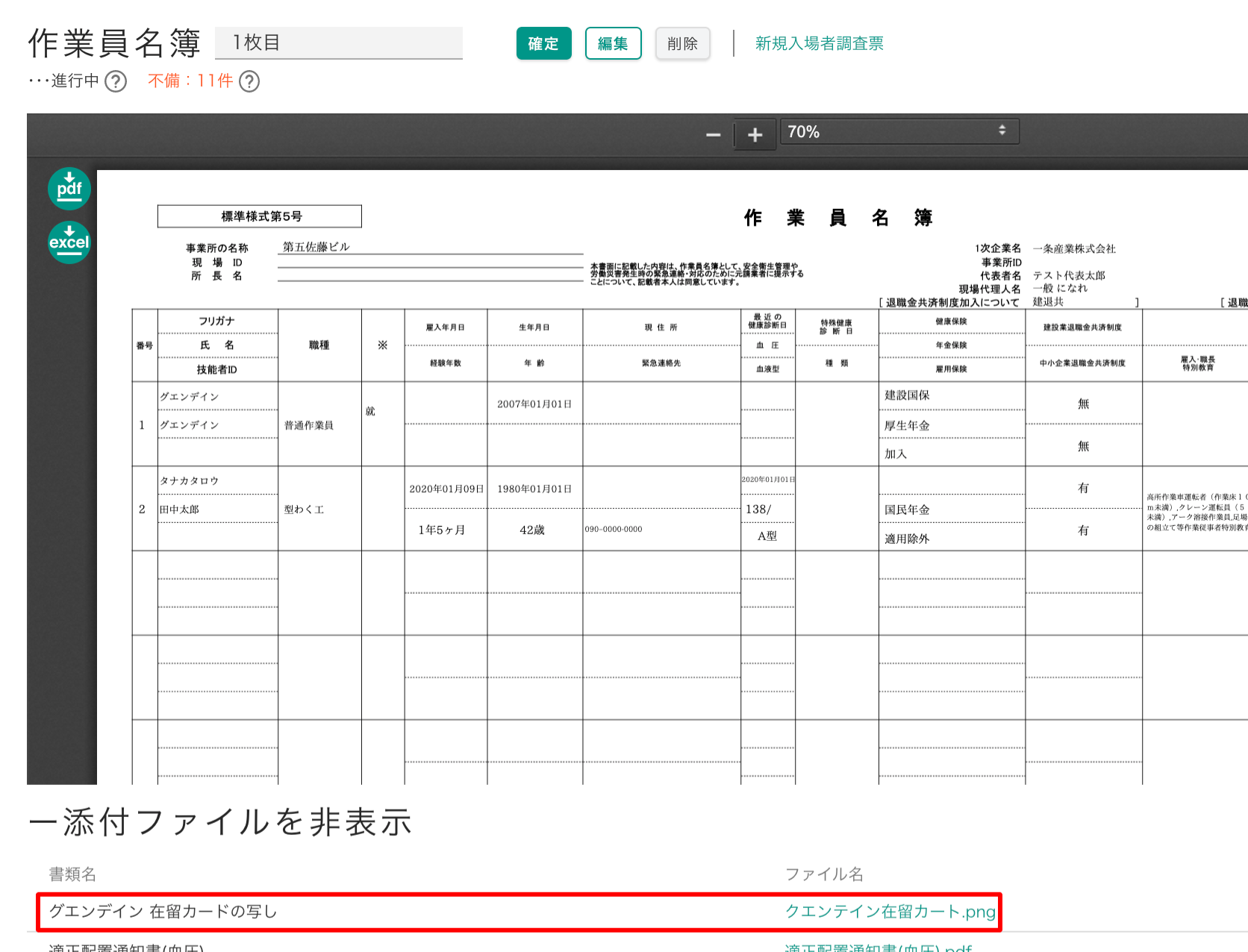1248x952 pixels.
Task: Download the roster as PDF
Action: 69,189
